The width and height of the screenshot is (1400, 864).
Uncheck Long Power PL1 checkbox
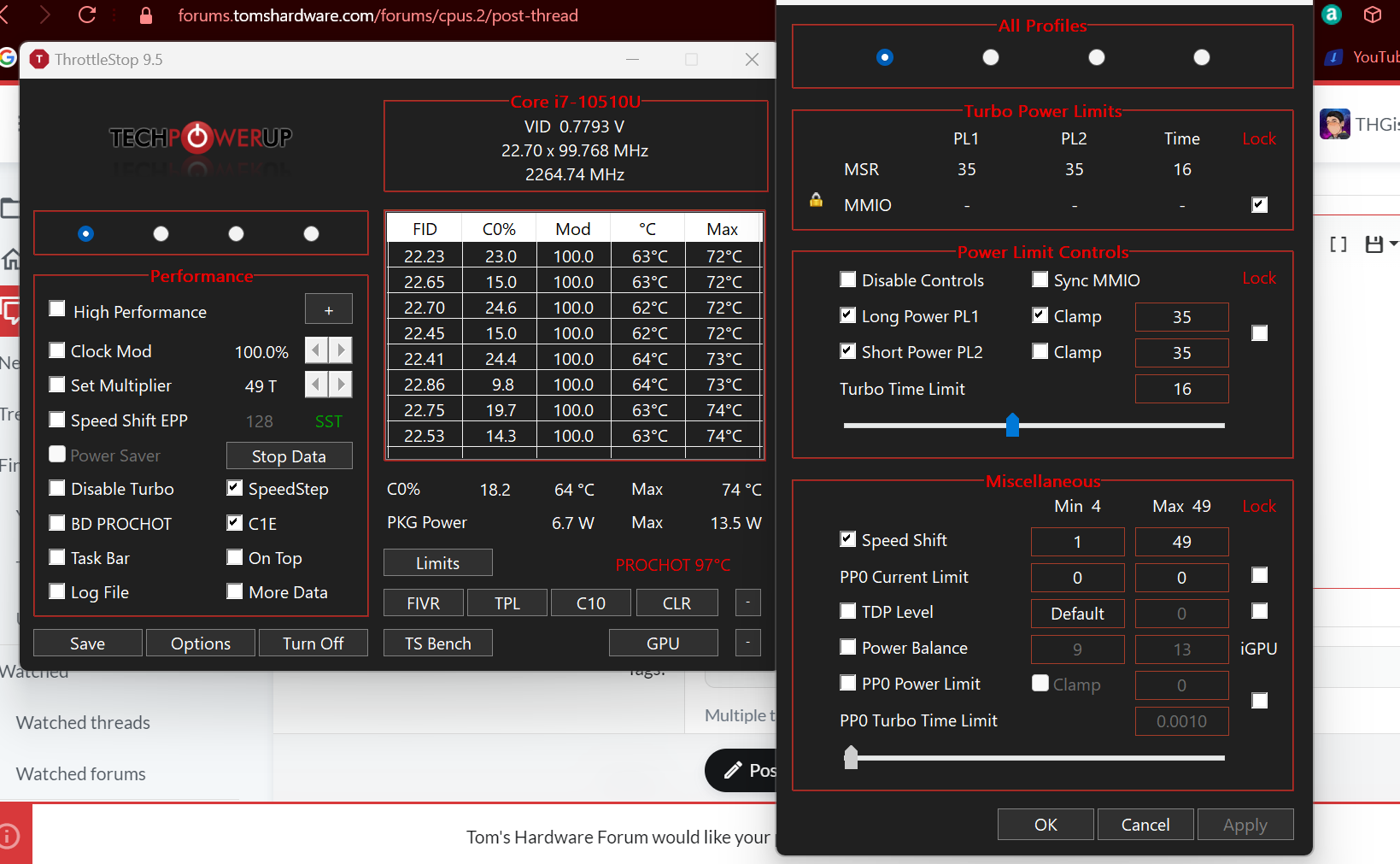[848, 315]
